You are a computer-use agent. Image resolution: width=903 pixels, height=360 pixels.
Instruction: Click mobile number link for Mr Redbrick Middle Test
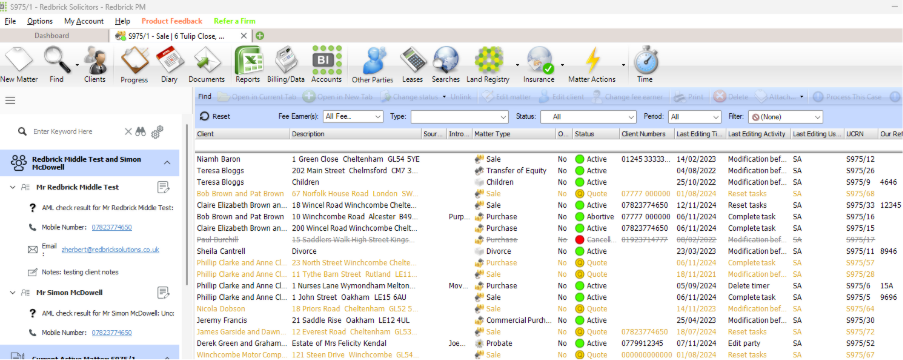pos(112,228)
